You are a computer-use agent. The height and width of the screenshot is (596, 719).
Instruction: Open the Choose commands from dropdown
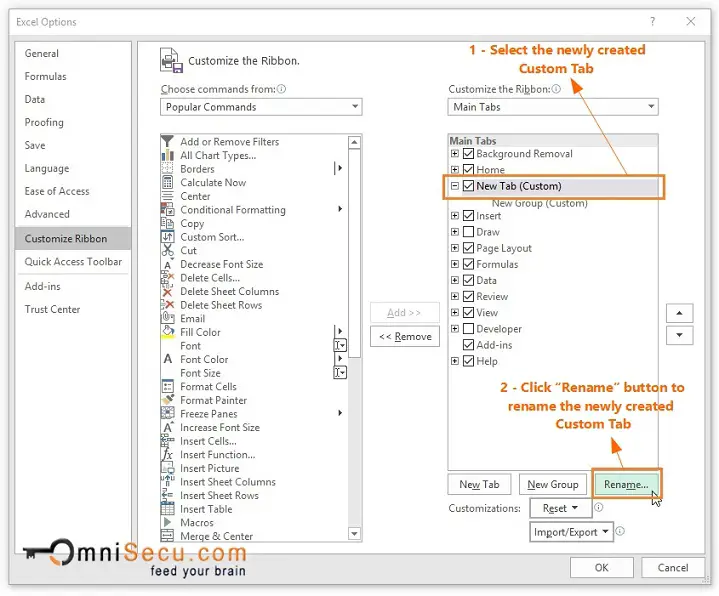click(261, 107)
